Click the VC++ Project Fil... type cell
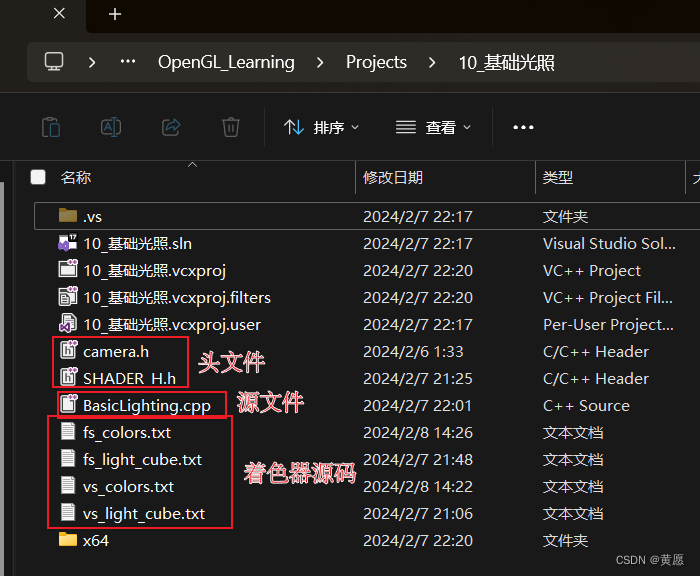This screenshot has width=700, height=576. (x=608, y=298)
